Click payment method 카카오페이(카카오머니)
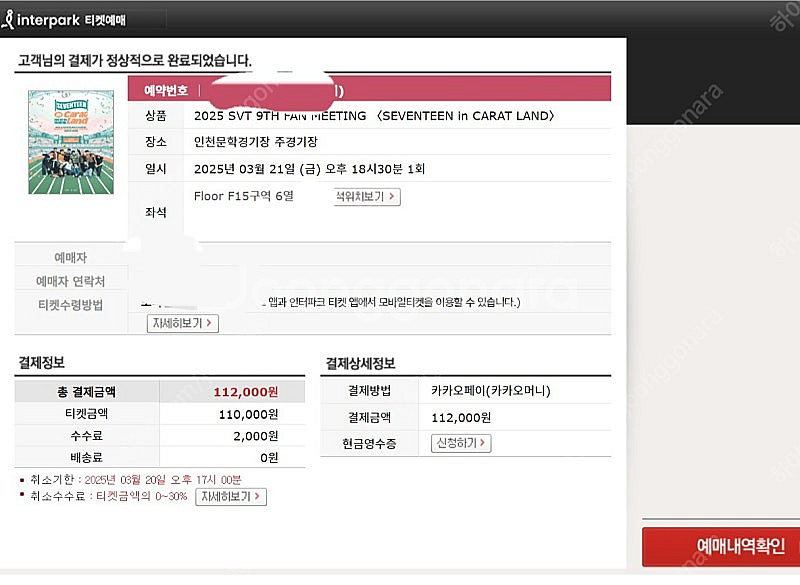The width and height of the screenshot is (800, 585). coord(491,391)
